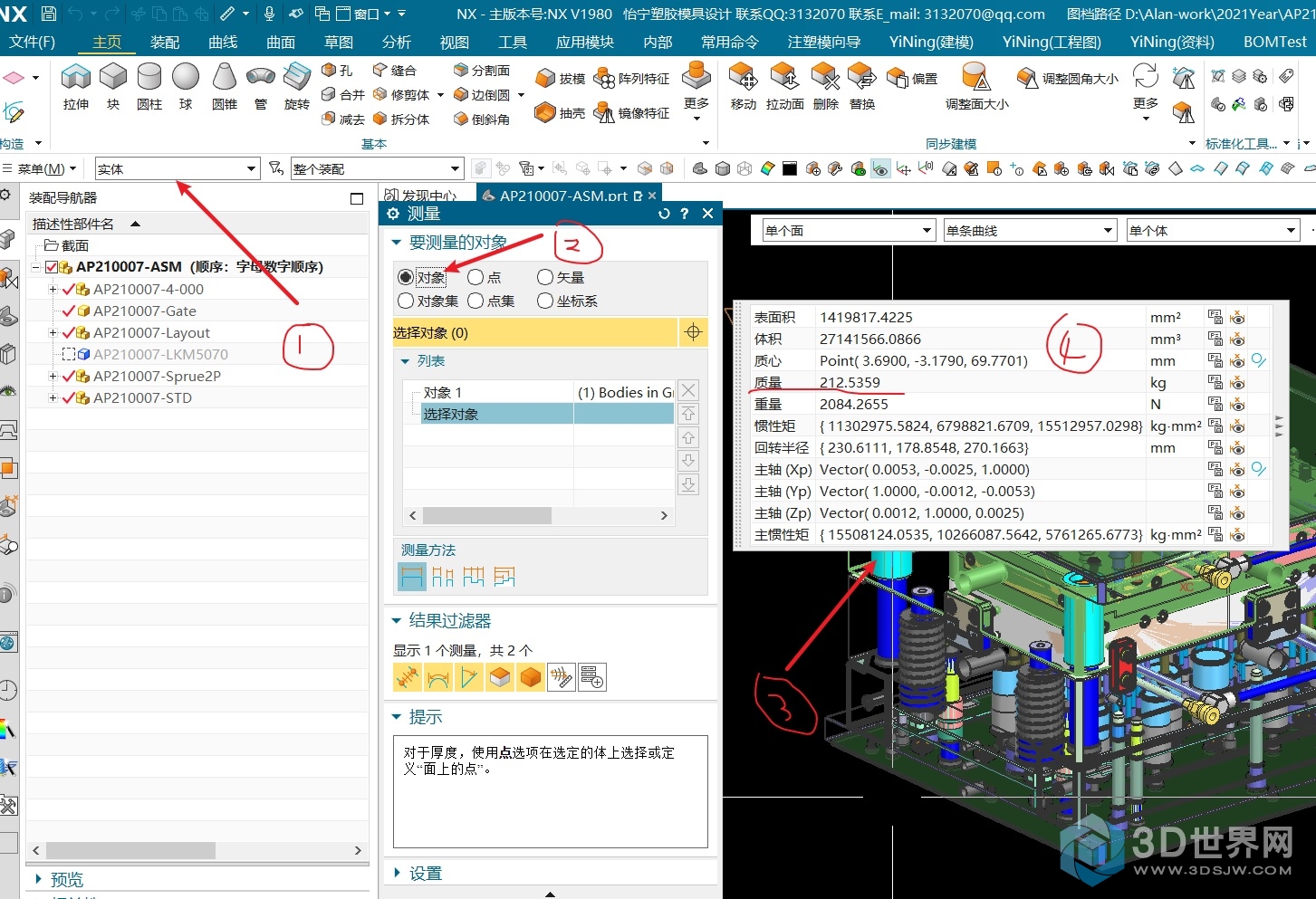
Task: Apply 合并 unite boolean
Action: coord(343,94)
